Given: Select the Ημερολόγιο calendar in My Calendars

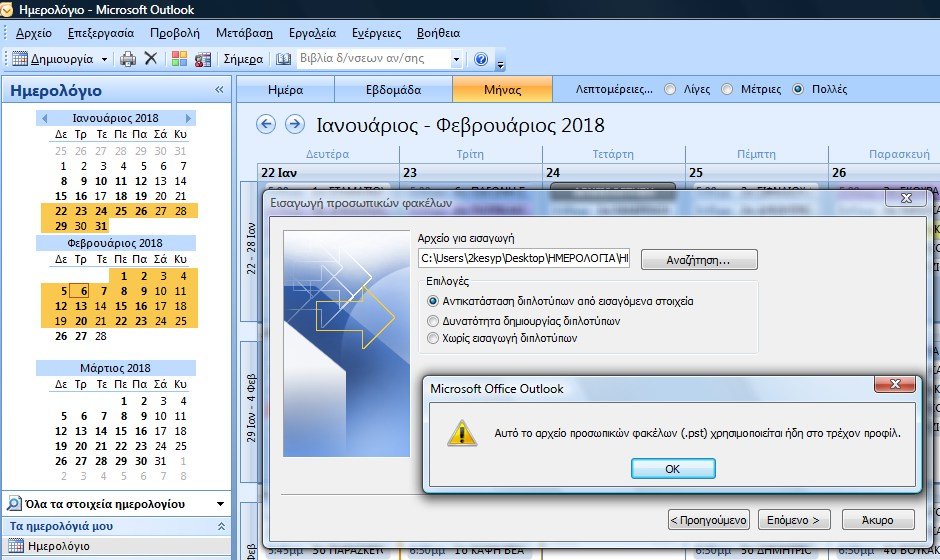Looking at the screenshot, I should pos(116,546).
